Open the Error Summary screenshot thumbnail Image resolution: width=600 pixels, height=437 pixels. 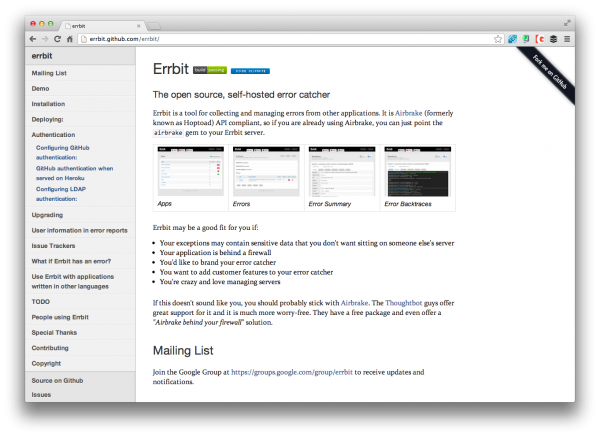[342, 171]
